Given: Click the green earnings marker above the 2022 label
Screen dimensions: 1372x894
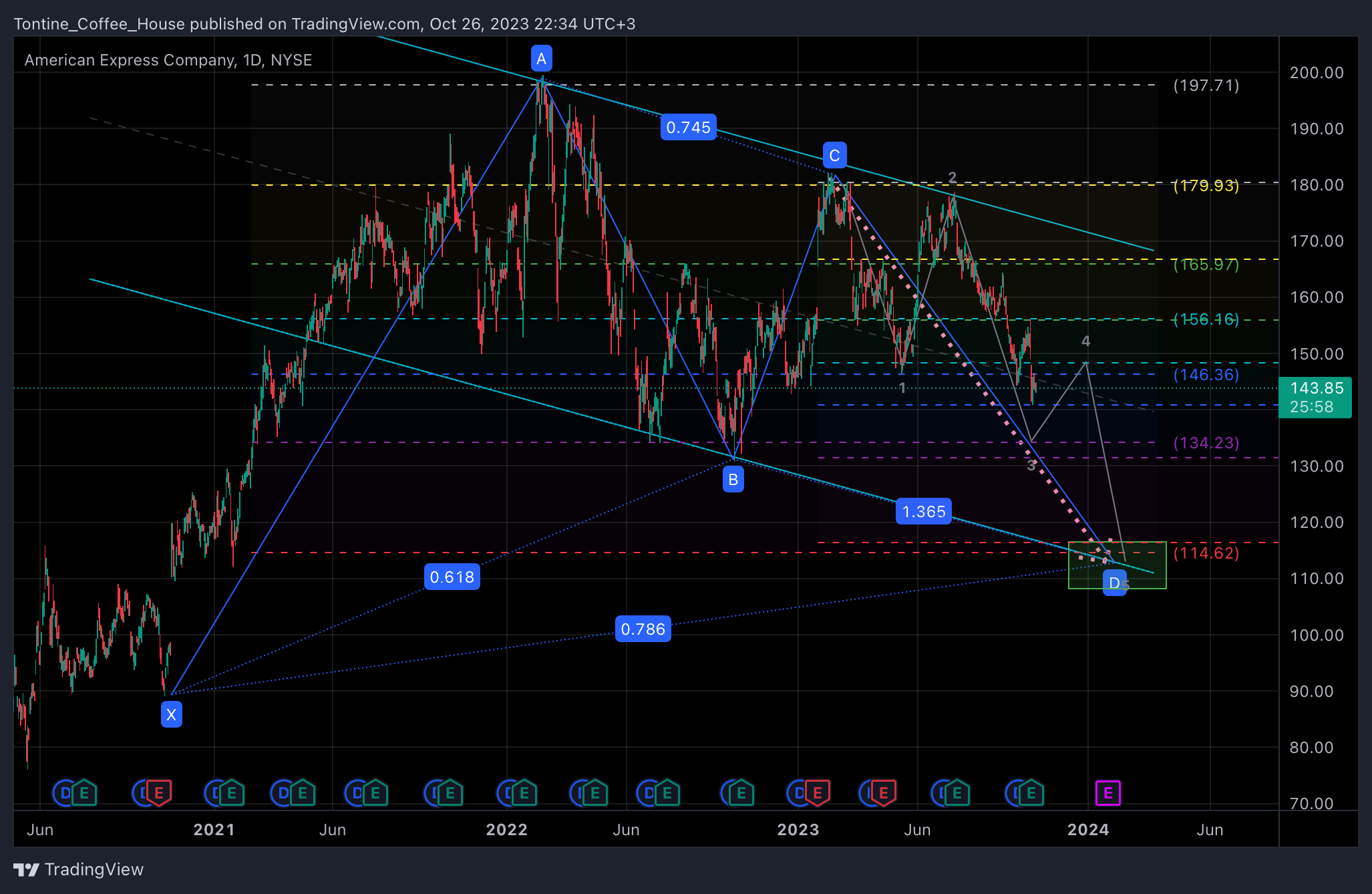Looking at the screenshot, I should [x=524, y=793].
